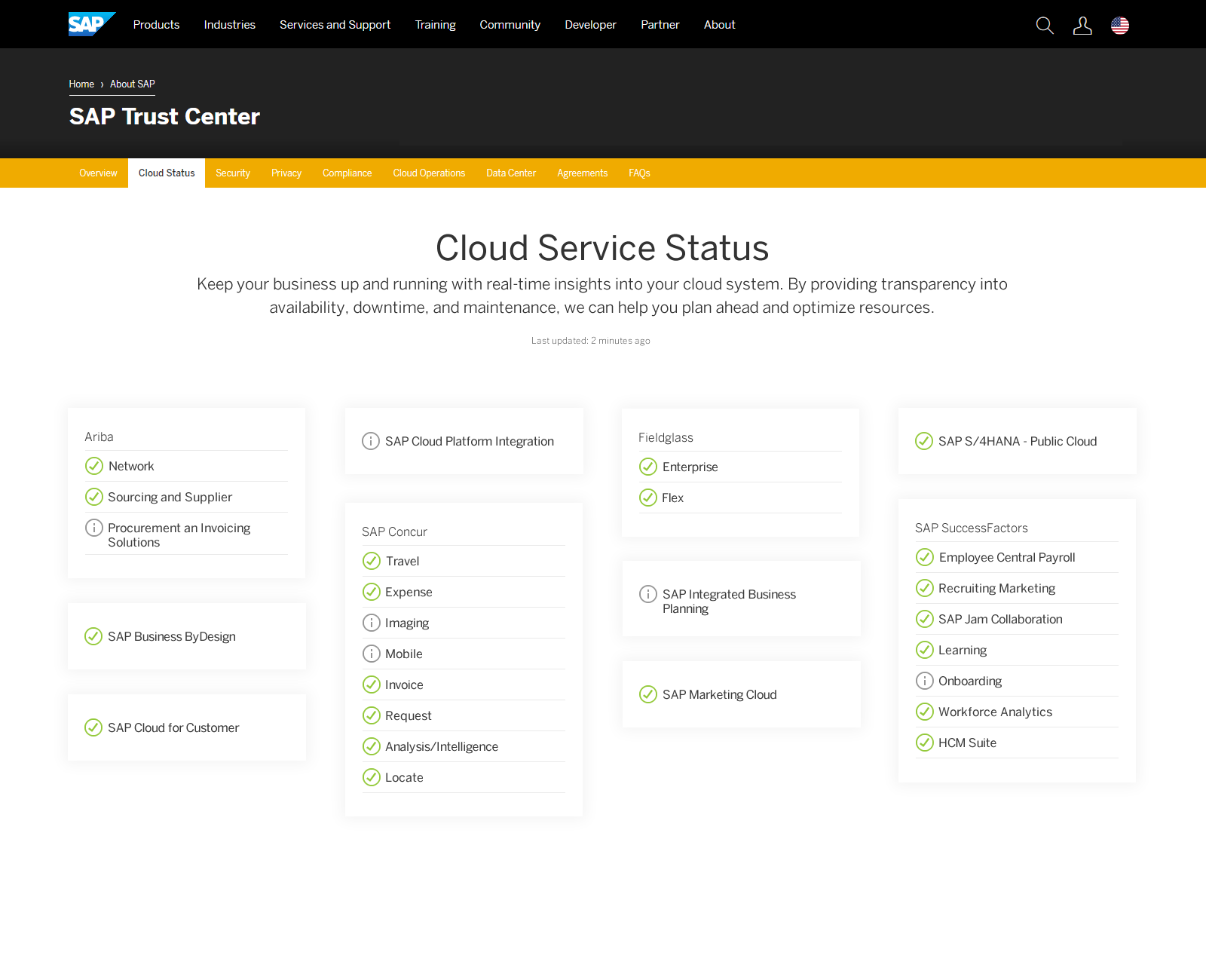The image size is (1206, 980).
Task: Open the user account icon
Action: click(1082, 26)
